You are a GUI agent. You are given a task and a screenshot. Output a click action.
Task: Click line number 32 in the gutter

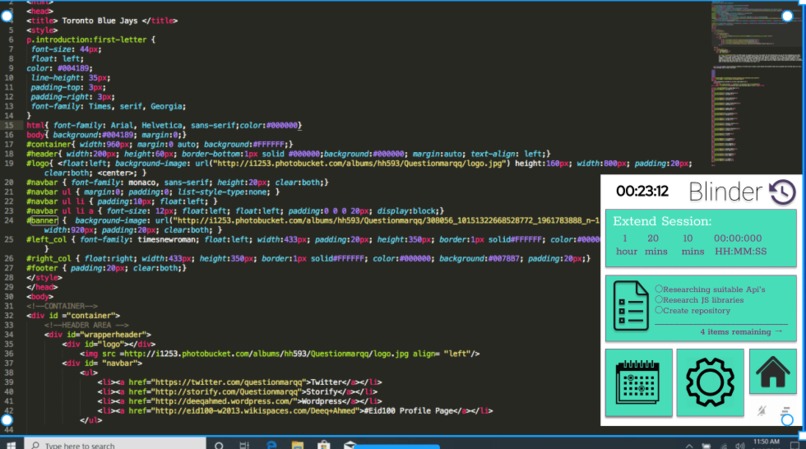click(x=9, y=315)
